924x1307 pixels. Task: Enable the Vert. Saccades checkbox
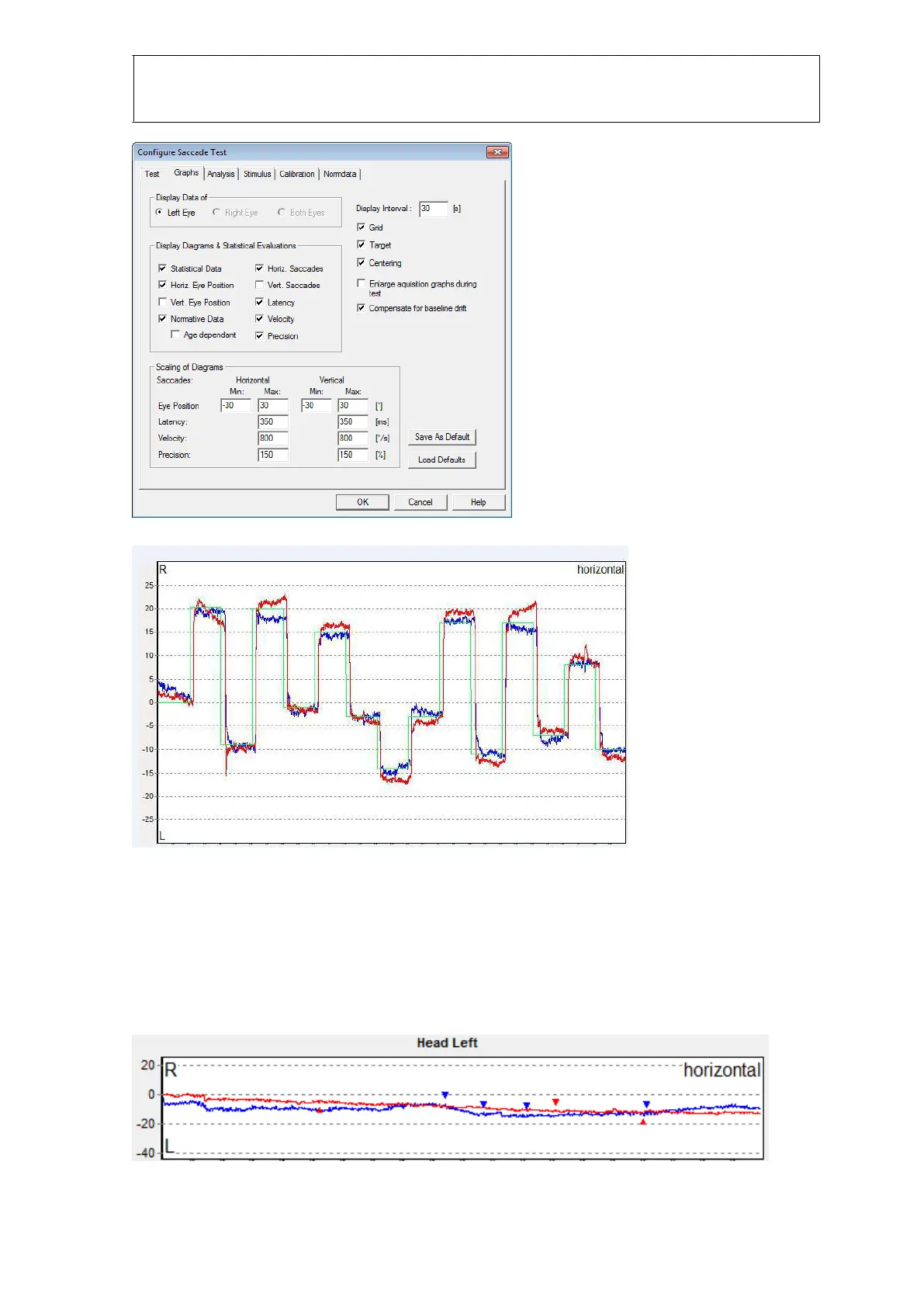[259, 285]
